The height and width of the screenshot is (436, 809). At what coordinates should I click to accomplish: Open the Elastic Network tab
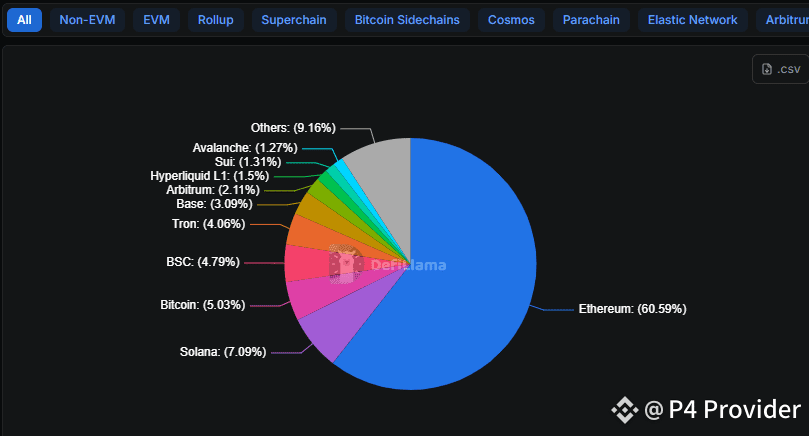692,20
